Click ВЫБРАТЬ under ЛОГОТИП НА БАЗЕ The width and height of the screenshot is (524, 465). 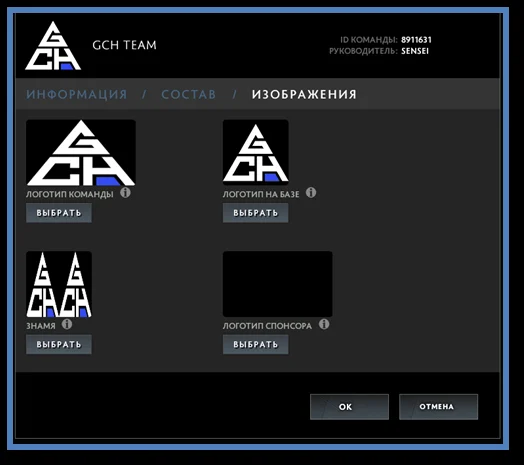(256, 213)
